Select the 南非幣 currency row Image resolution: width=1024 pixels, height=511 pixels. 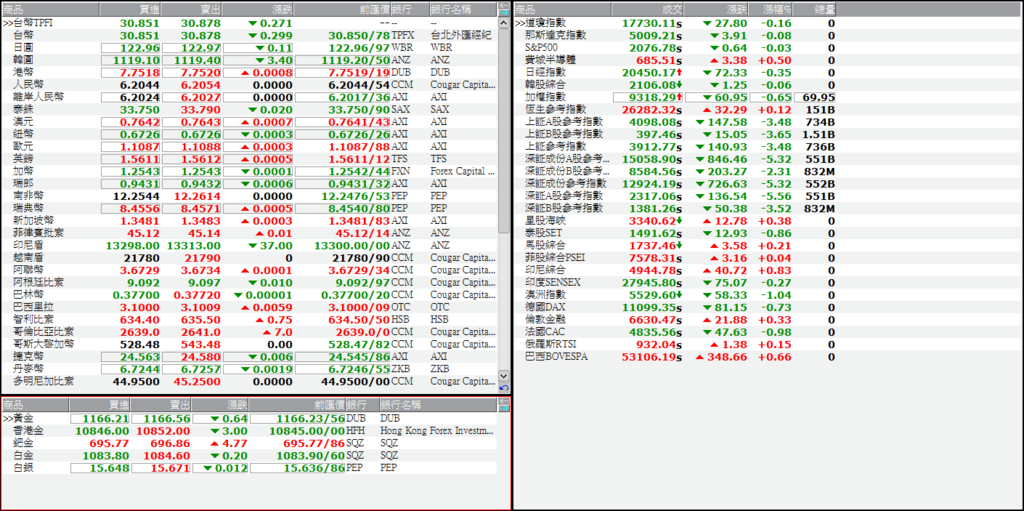tap(249, 196)
